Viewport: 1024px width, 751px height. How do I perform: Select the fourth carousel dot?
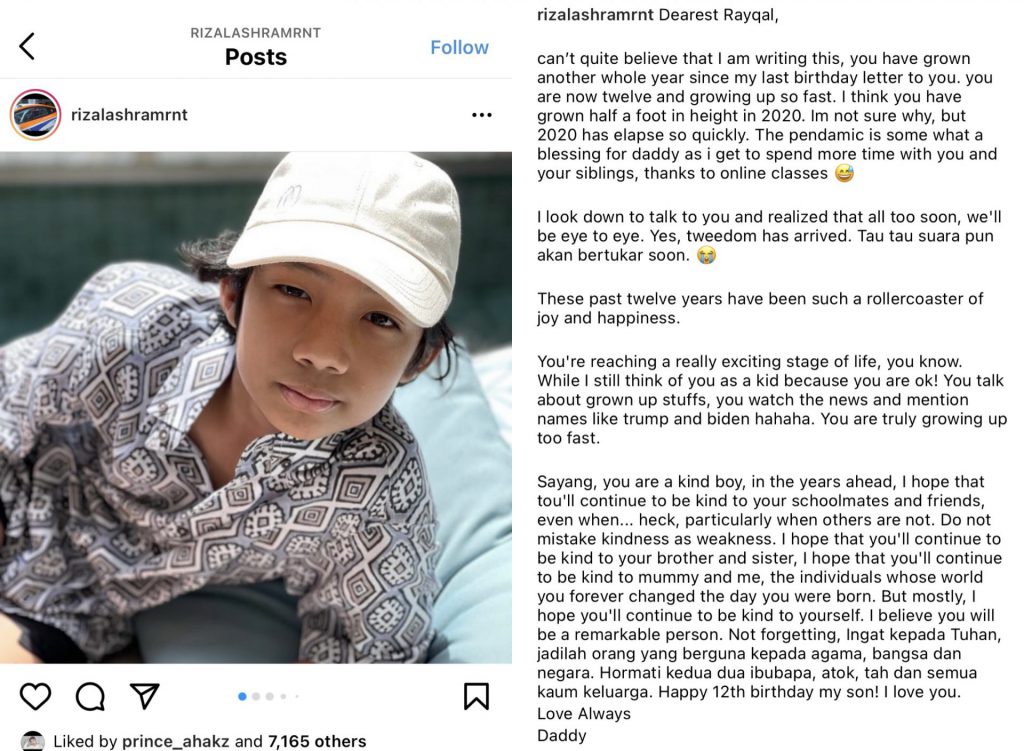tap(283, 696)
